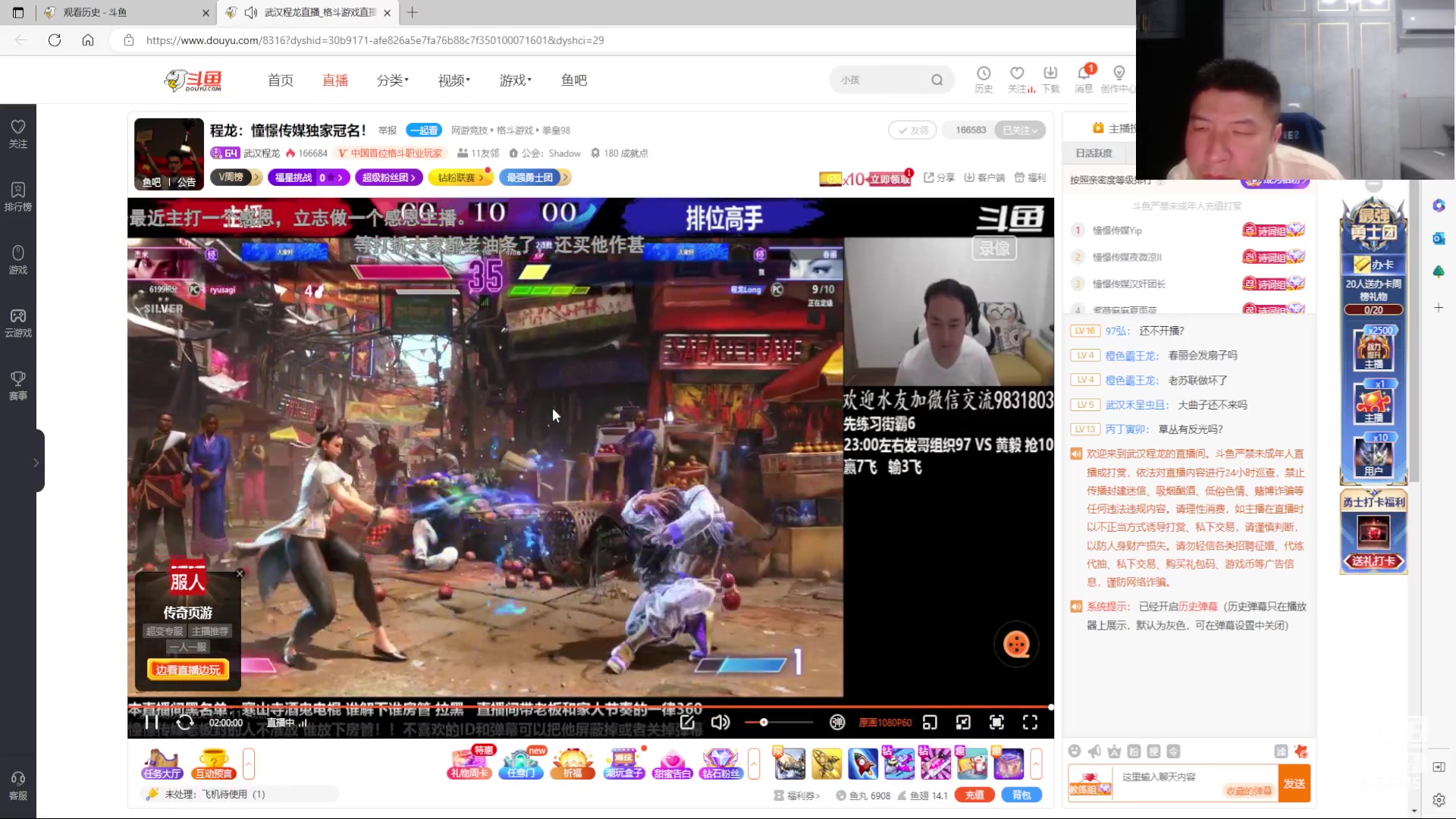The width and height of the screenshot is (1456, 819).
Task: Click 立即领取 claim now button
Action: coord(890,179)
